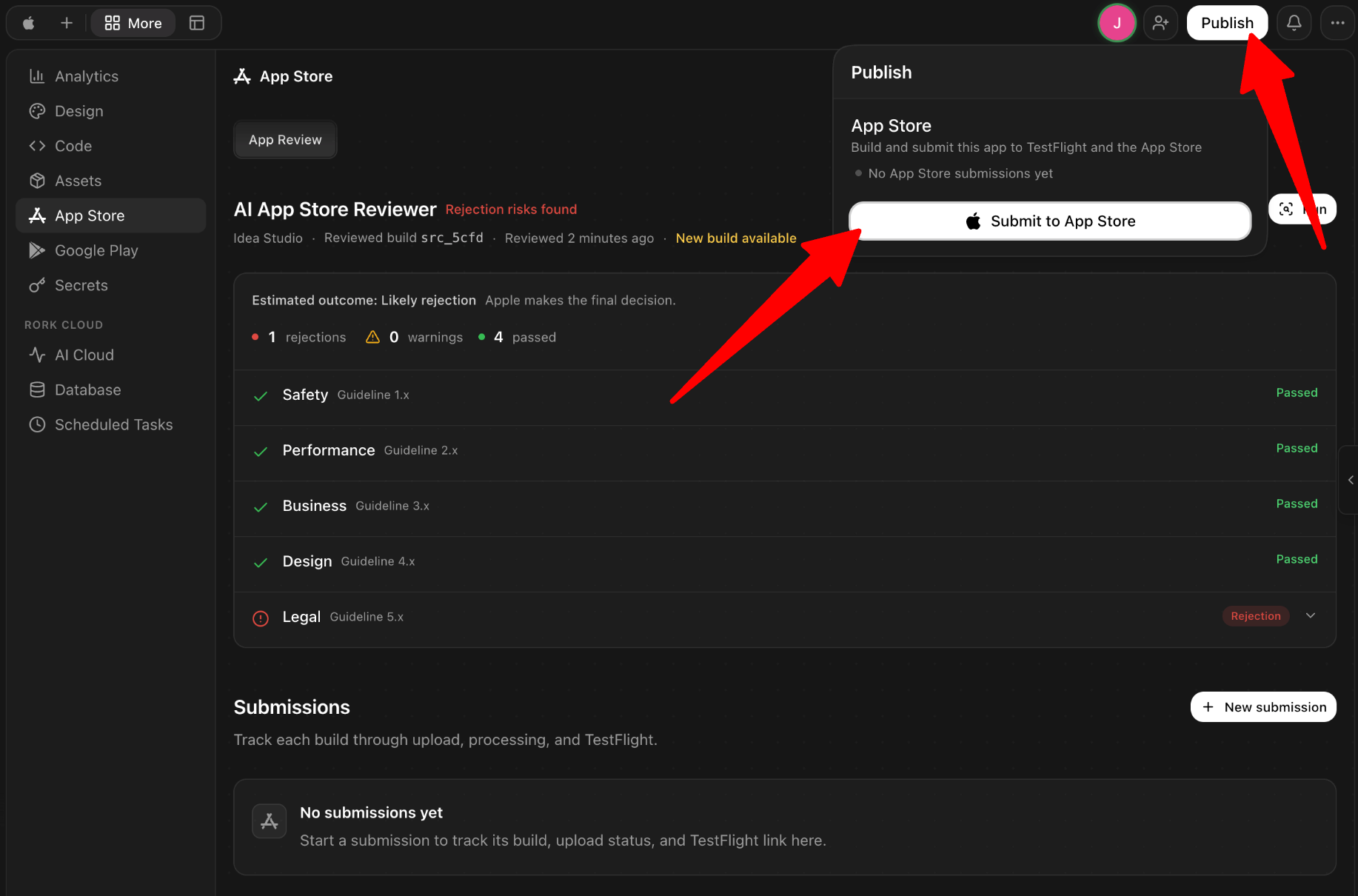Click the Legal row alert icon

(x=261, y=618)
